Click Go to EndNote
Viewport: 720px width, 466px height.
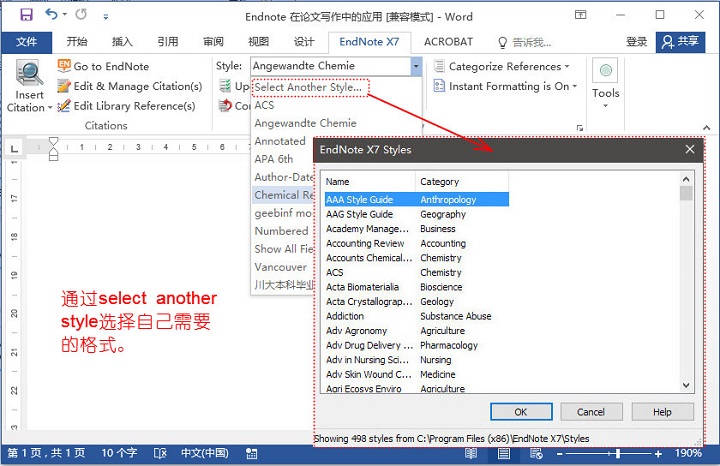[x=103, y=66]
